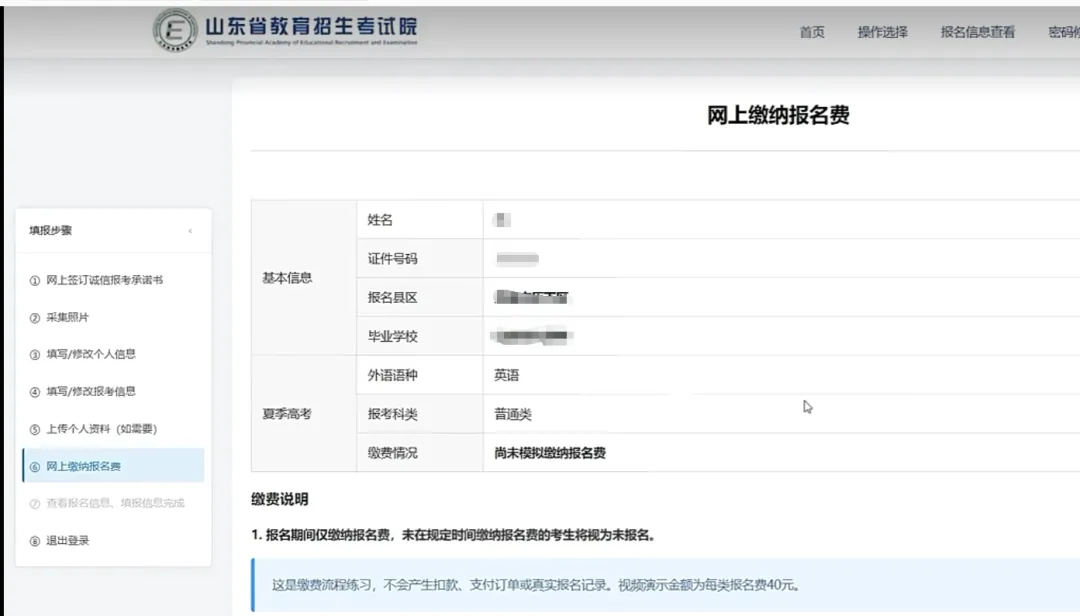Click the 英语 value cell
The image size is (1080, 616).
tap(781, 375)
